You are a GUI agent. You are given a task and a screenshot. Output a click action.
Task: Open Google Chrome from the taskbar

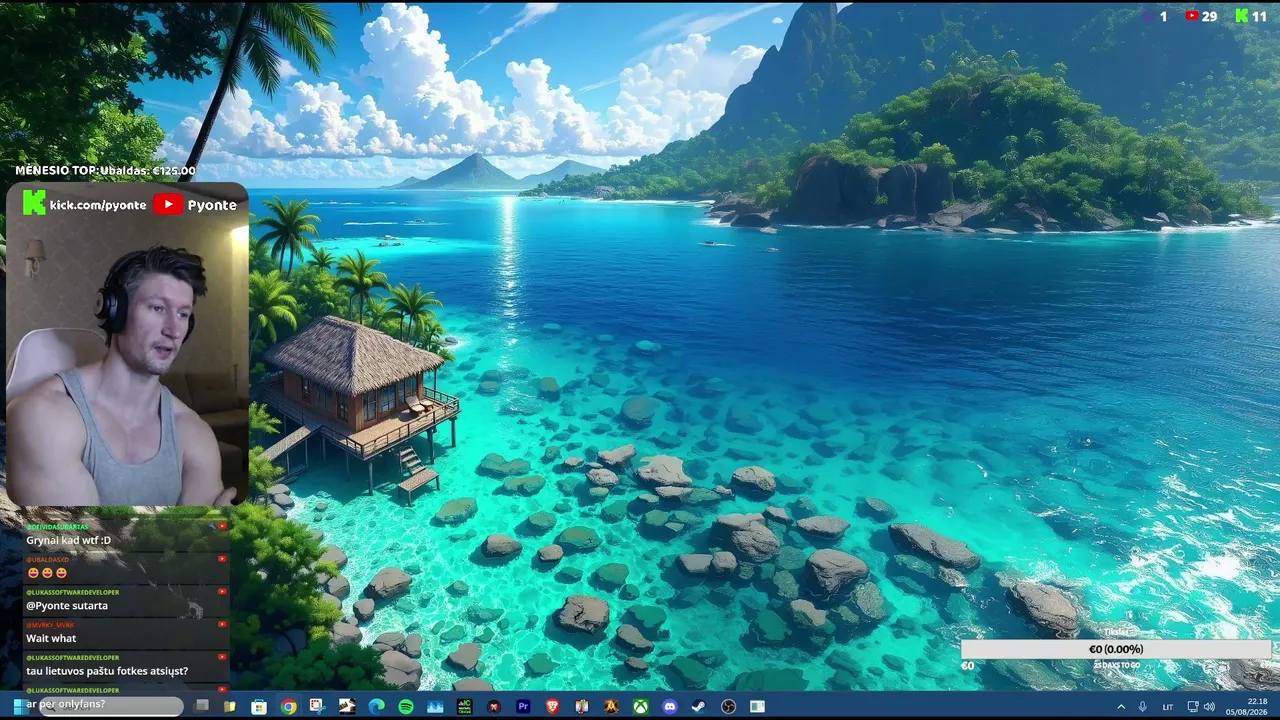[x=288, y=706]
